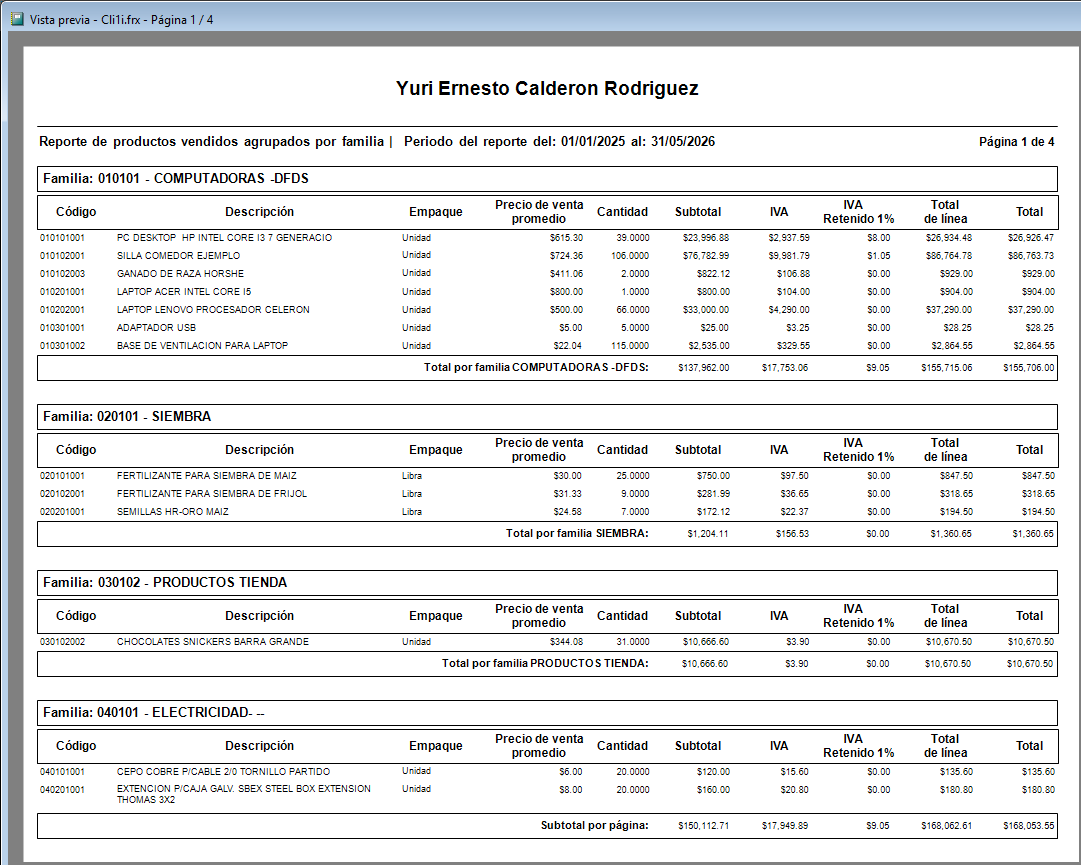Click the price $344.08
The width and height of the screenshot is (1081, 865).
pyautogui.click(x=566, y=642)
